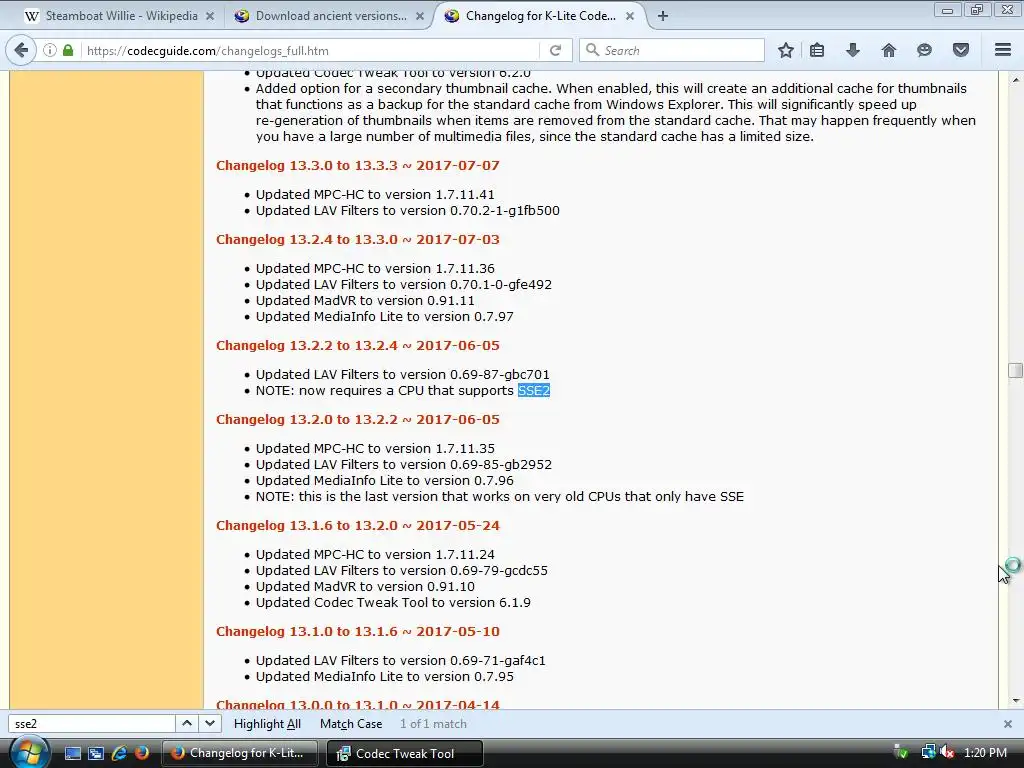This screenshot has width=1024, height=768.
Task: Open the chat speech bubble icon
Action: point(924,50)
